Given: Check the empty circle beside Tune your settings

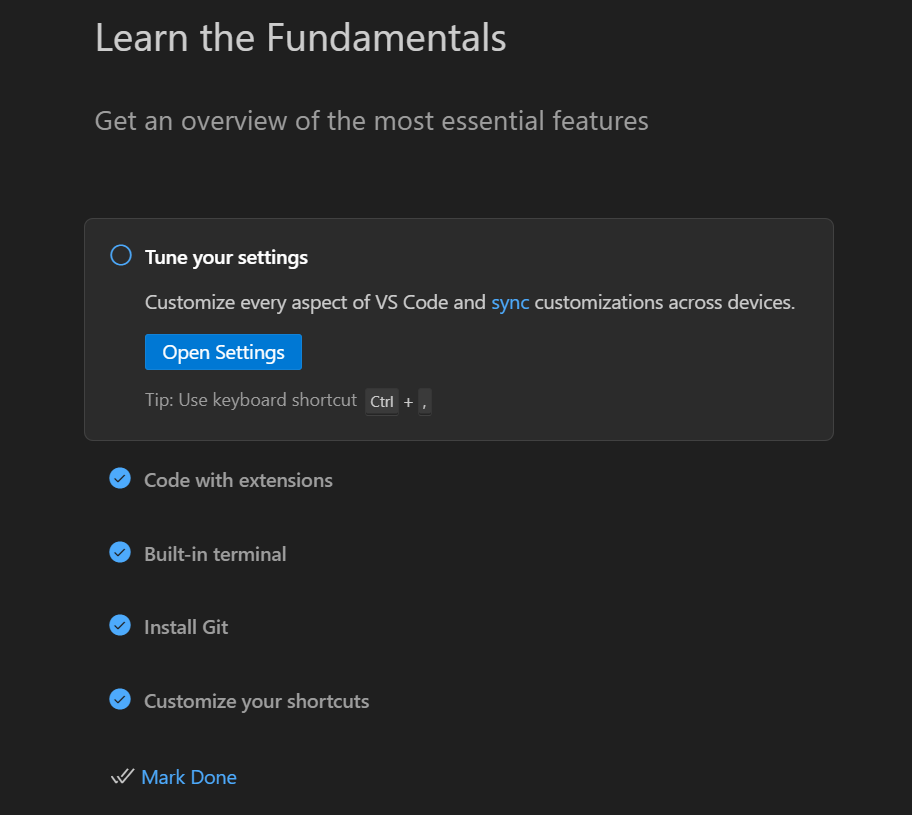Looking at the screenshot, I should 121,256.
